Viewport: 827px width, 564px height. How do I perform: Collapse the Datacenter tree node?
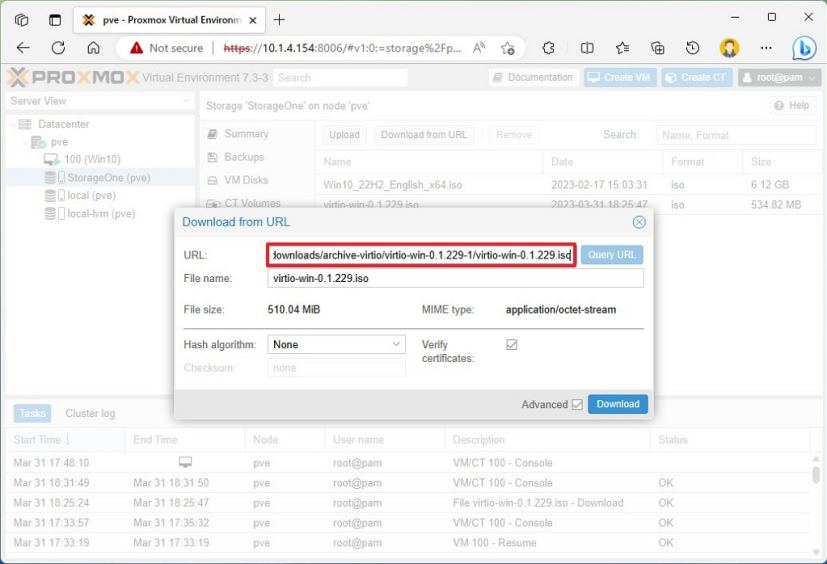coord(12,125)
